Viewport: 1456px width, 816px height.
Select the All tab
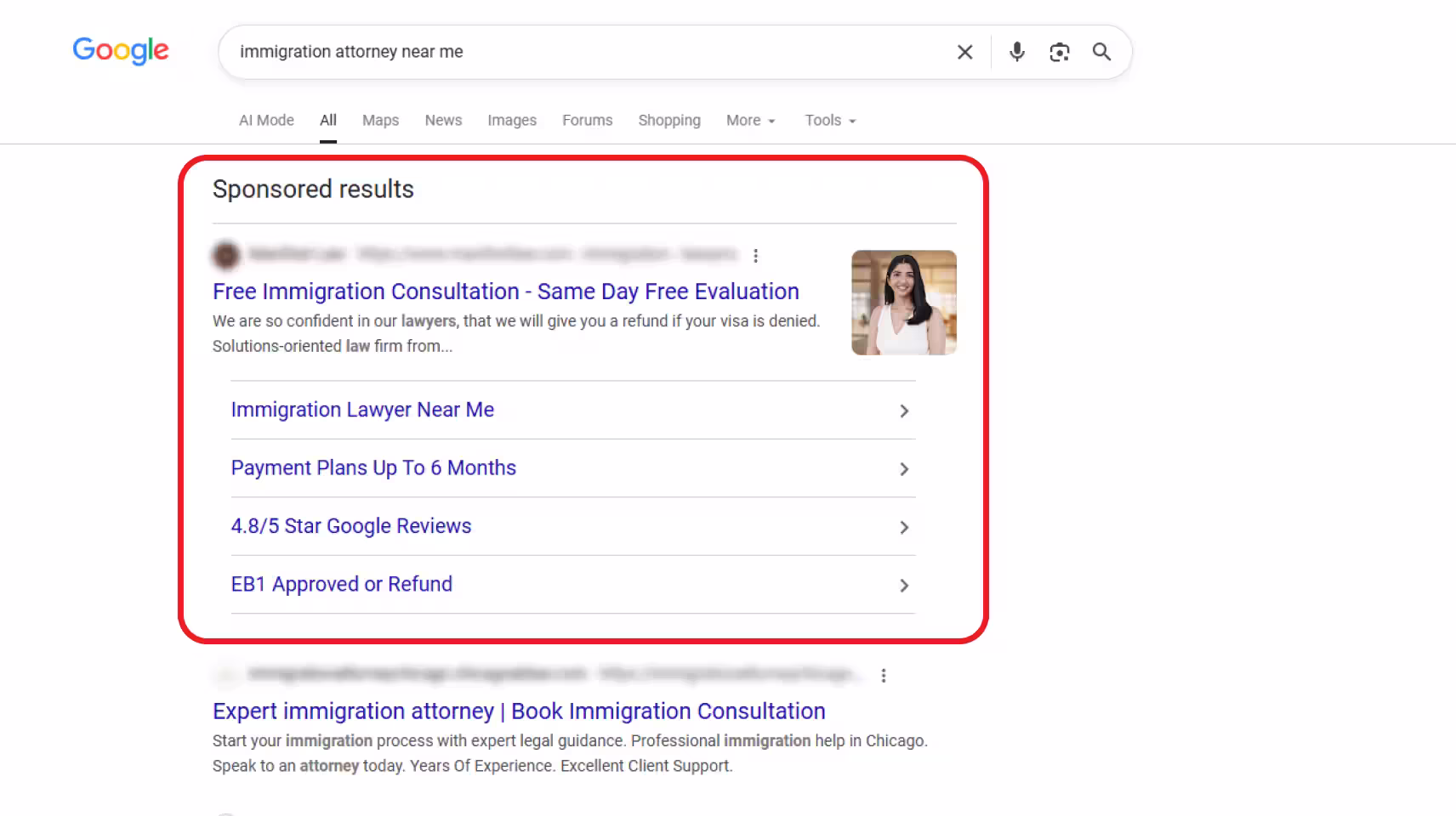(x=328, y=120)
